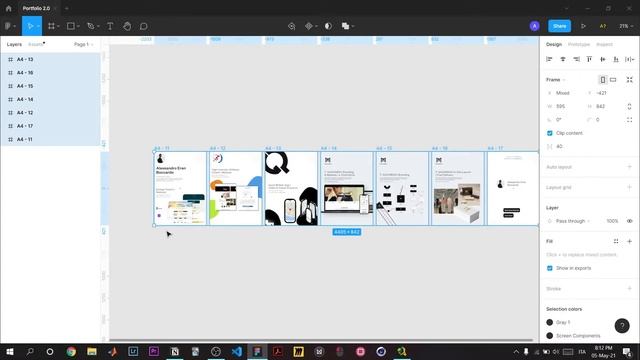Image resolution: width=640 pixels, height=360 pixels.
Task: Add a Fill with plus button
Action: (x=629, y=241)
